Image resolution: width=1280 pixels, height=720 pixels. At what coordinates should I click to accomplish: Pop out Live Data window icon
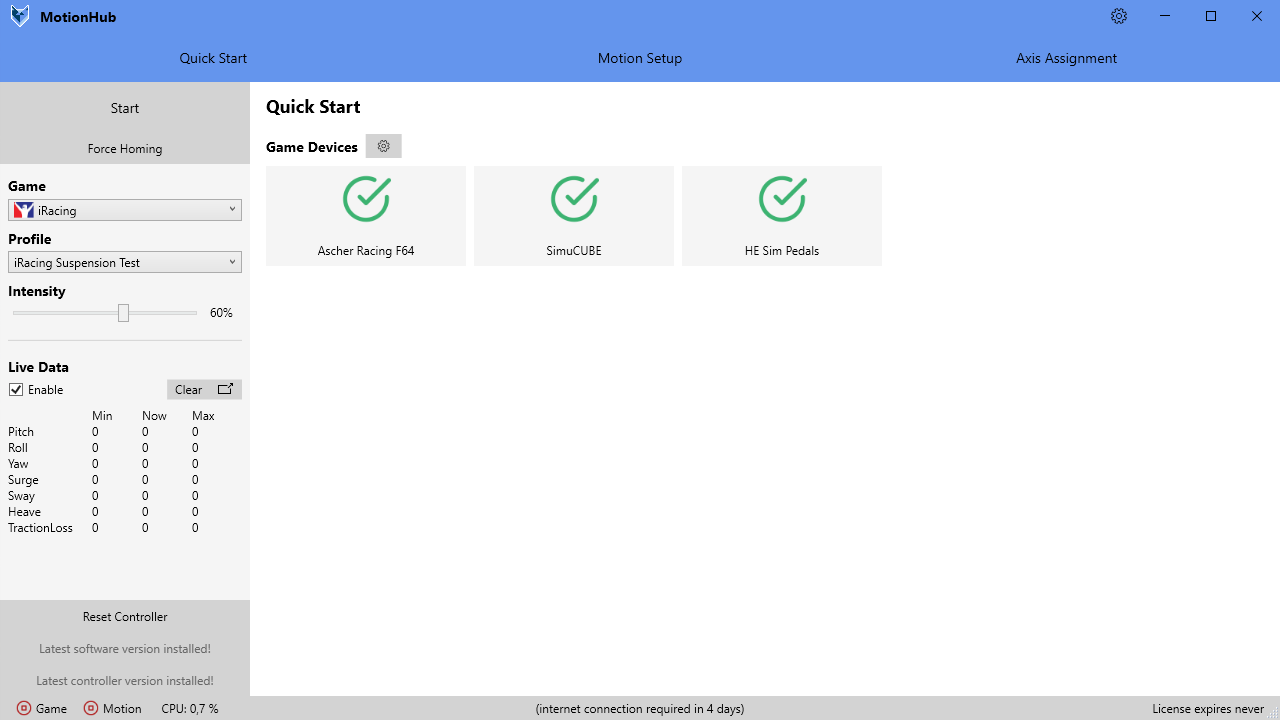click(225, 389)
